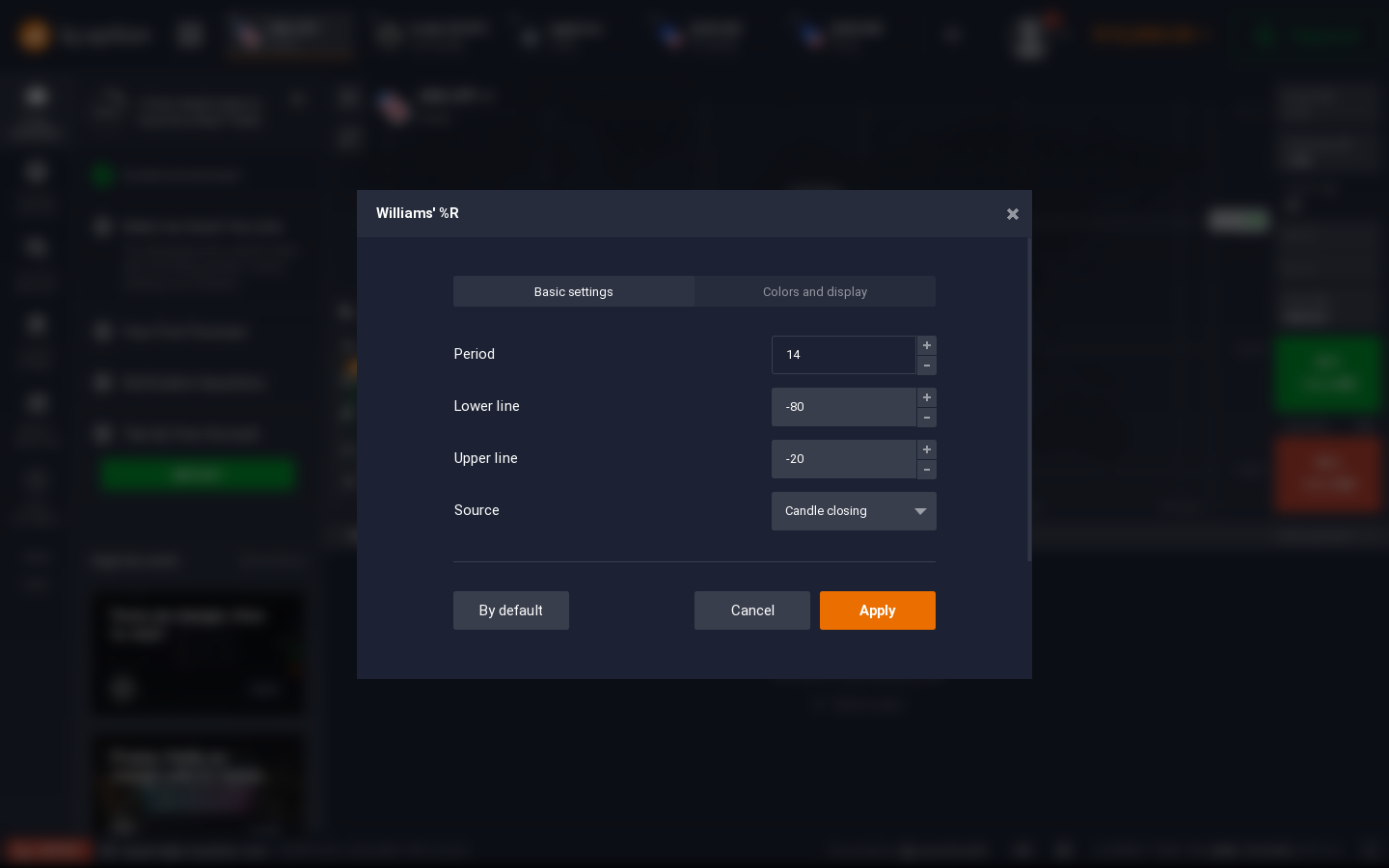The image size is (1389, 868).
Task: Decrease the Period value with minus
Action: coord(927,366)
